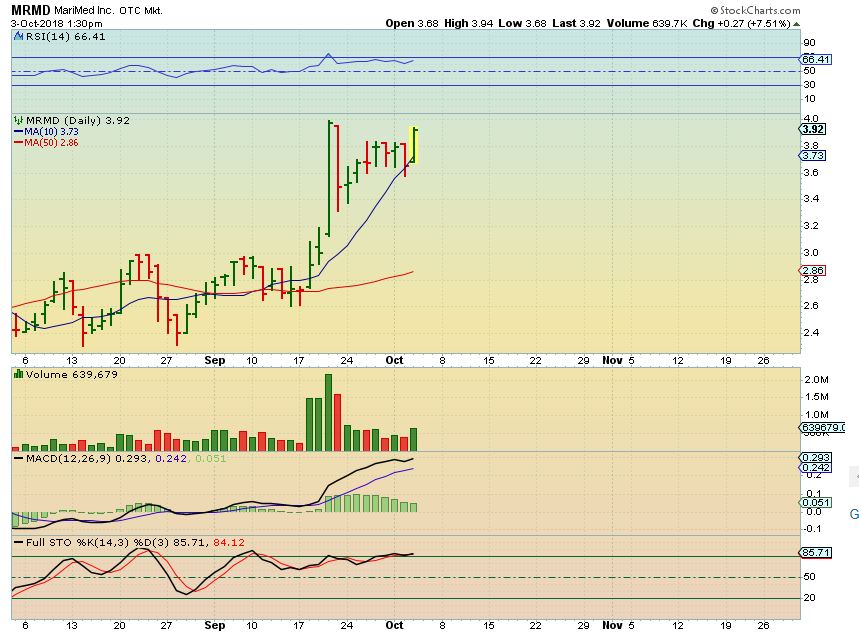The image size is (859, 637).
Task: Click the MA(10) 3.73 legend entry
Action: click(46, 131)
